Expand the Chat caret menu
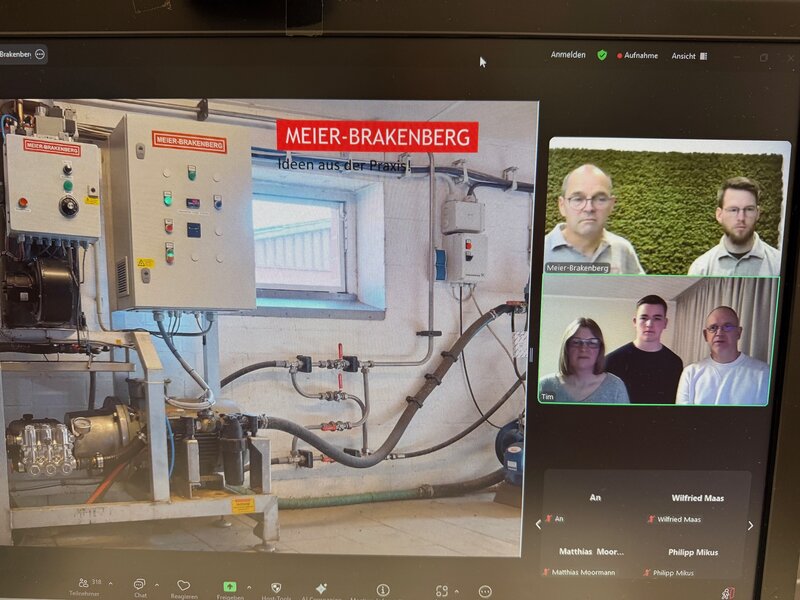800x600 pixels. point(157,585)
